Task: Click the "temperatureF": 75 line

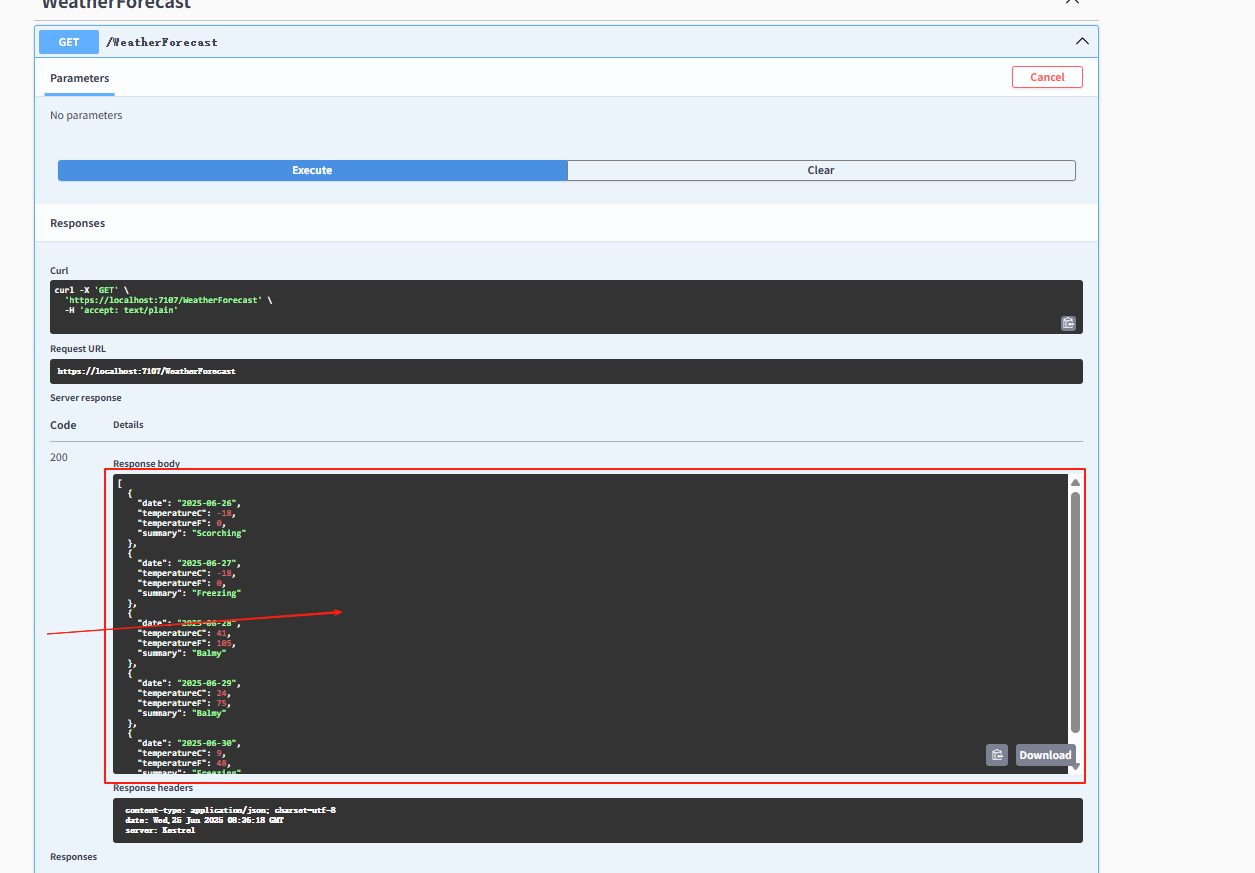Action: coord(184,703)
